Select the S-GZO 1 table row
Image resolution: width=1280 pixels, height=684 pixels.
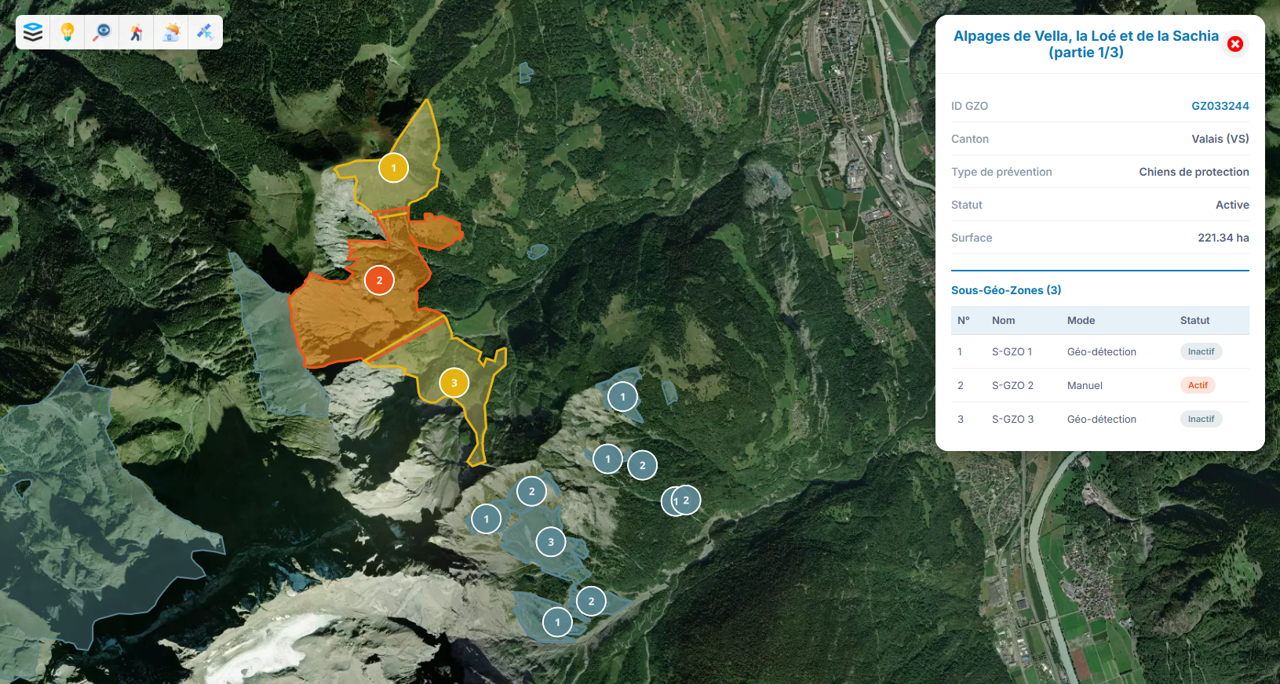(1011, 352)
